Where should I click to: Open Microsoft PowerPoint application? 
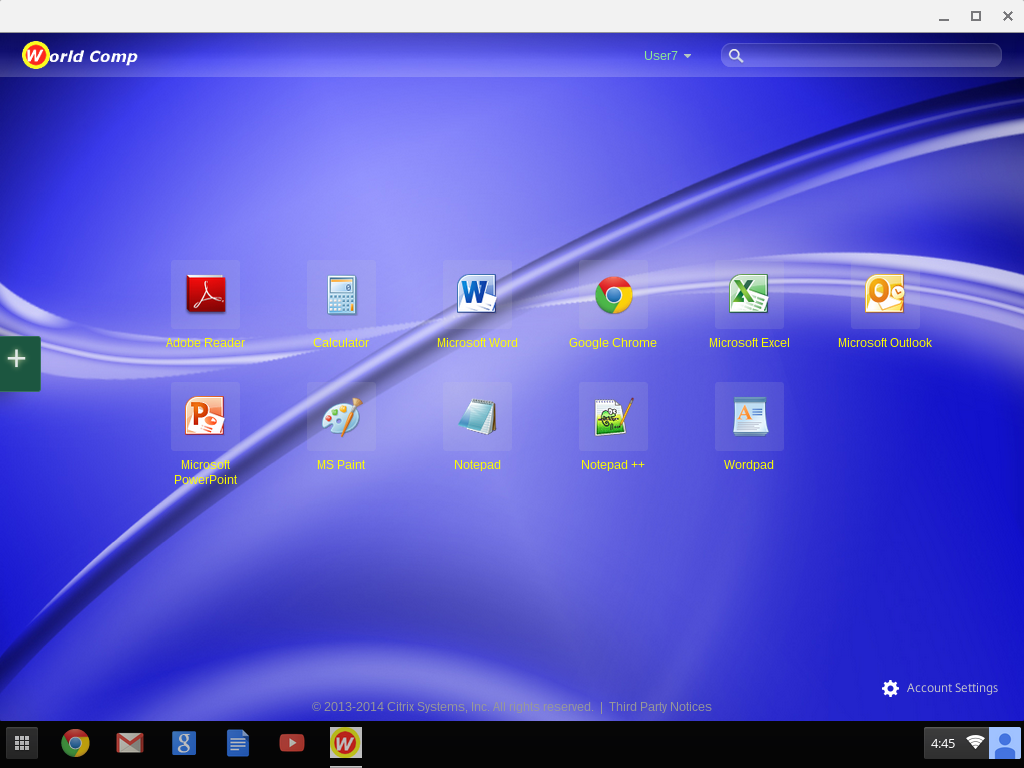(x=205, y=417)
